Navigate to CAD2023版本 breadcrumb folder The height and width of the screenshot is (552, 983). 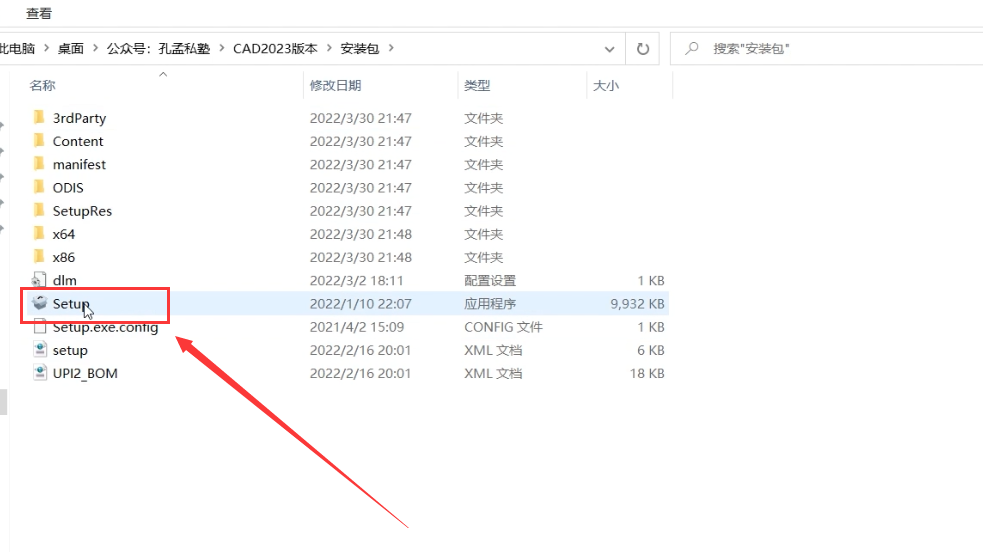pyautogui.click(x=275, y=48)
